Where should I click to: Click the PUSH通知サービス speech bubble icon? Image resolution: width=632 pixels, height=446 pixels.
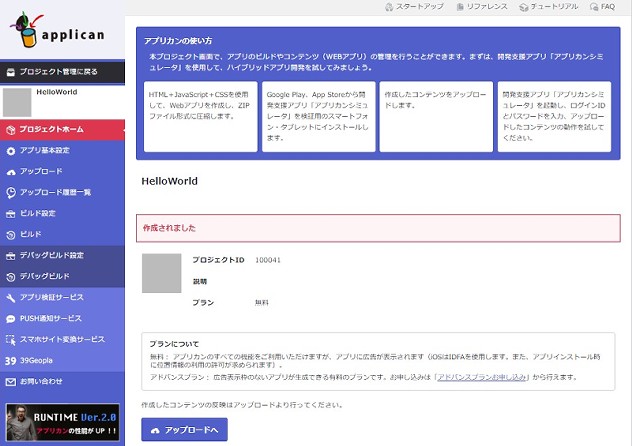[x=11, y=319]
